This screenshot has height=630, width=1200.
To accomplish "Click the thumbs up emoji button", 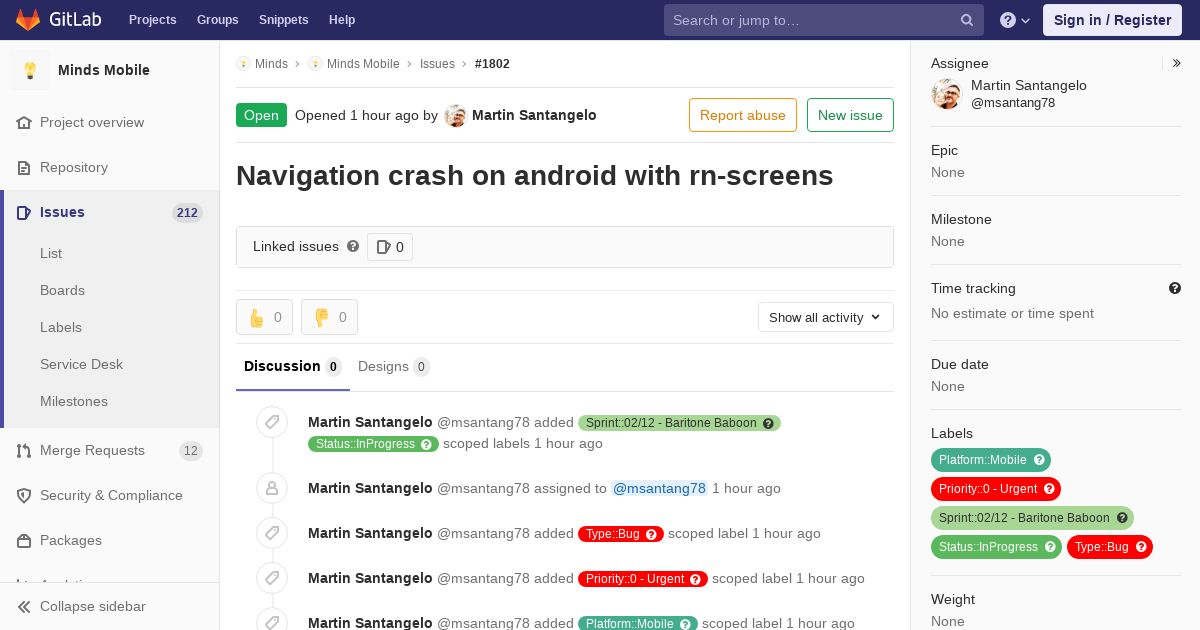I will [264, 317].
